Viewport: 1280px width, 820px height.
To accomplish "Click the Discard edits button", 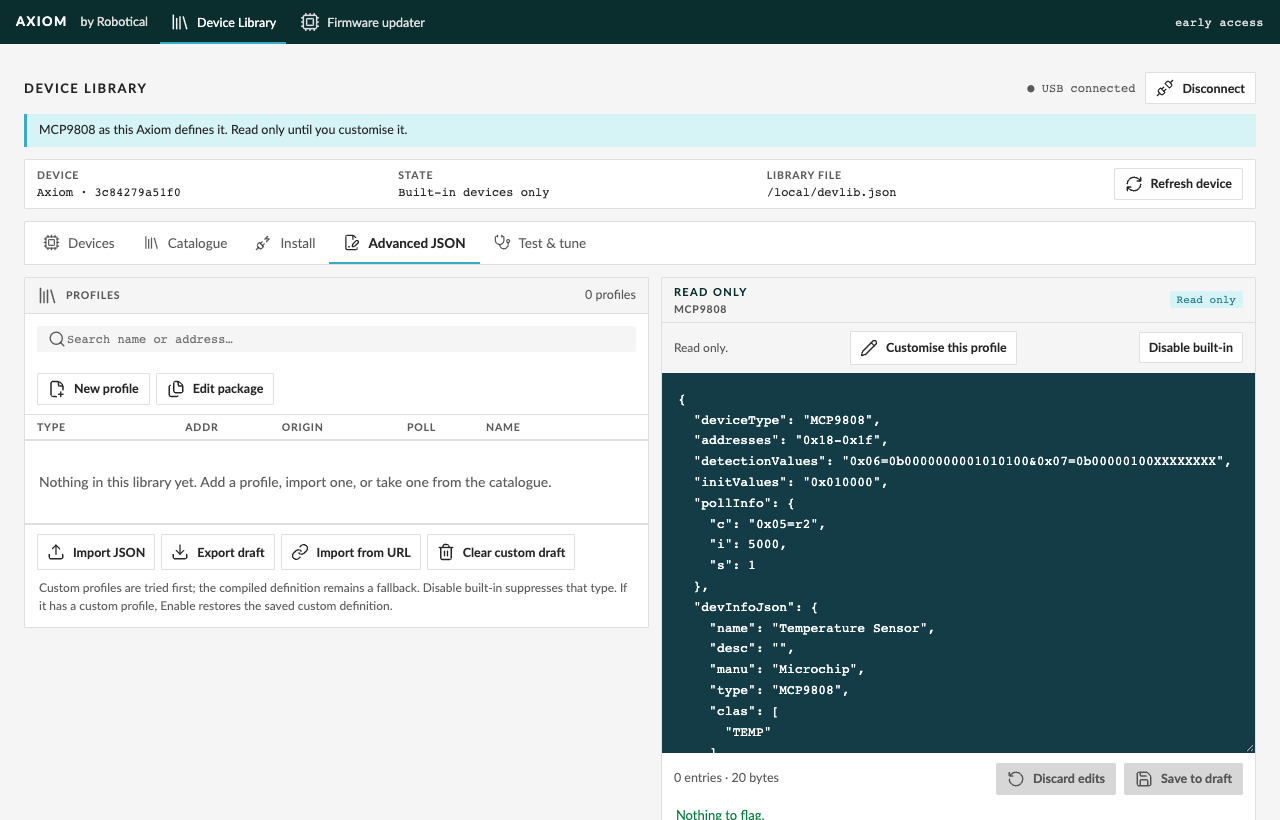I will pos(1056,779).
